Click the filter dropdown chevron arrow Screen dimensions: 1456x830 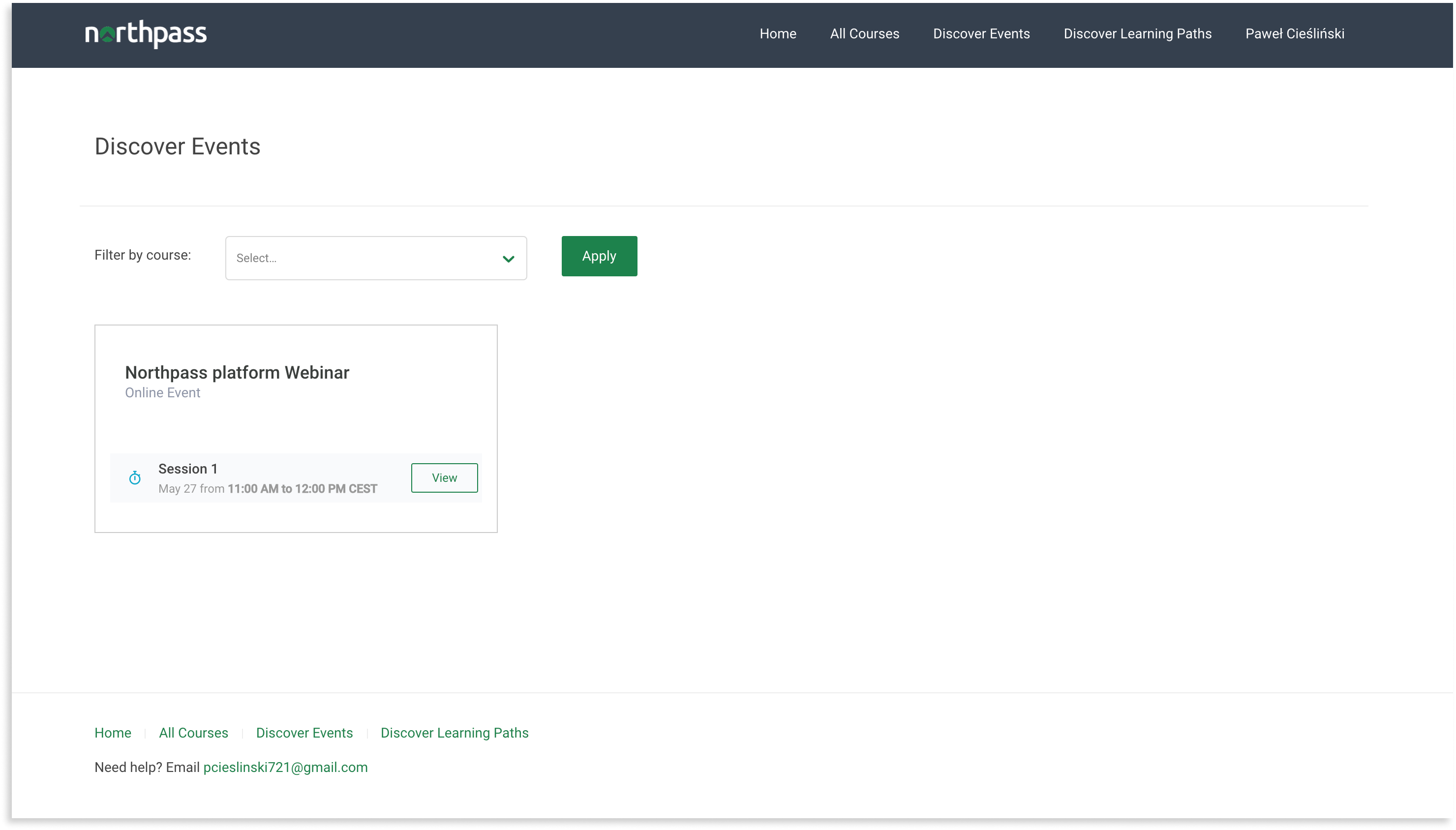508,258
